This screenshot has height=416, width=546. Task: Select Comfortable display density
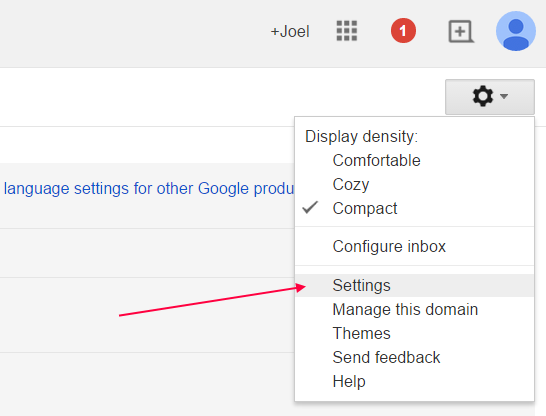(x=376, y=160)
